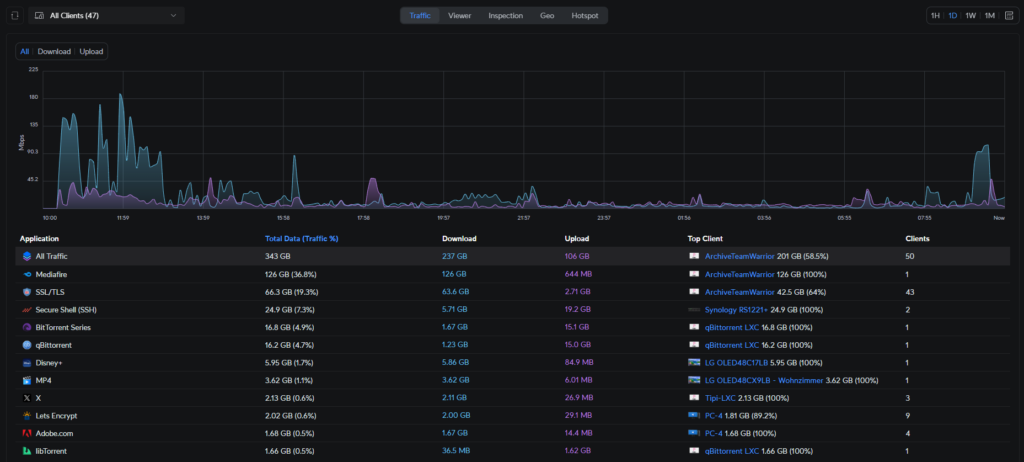Click the Disney+ application icon
1024x462 pixels.
[x=27, y=363]
